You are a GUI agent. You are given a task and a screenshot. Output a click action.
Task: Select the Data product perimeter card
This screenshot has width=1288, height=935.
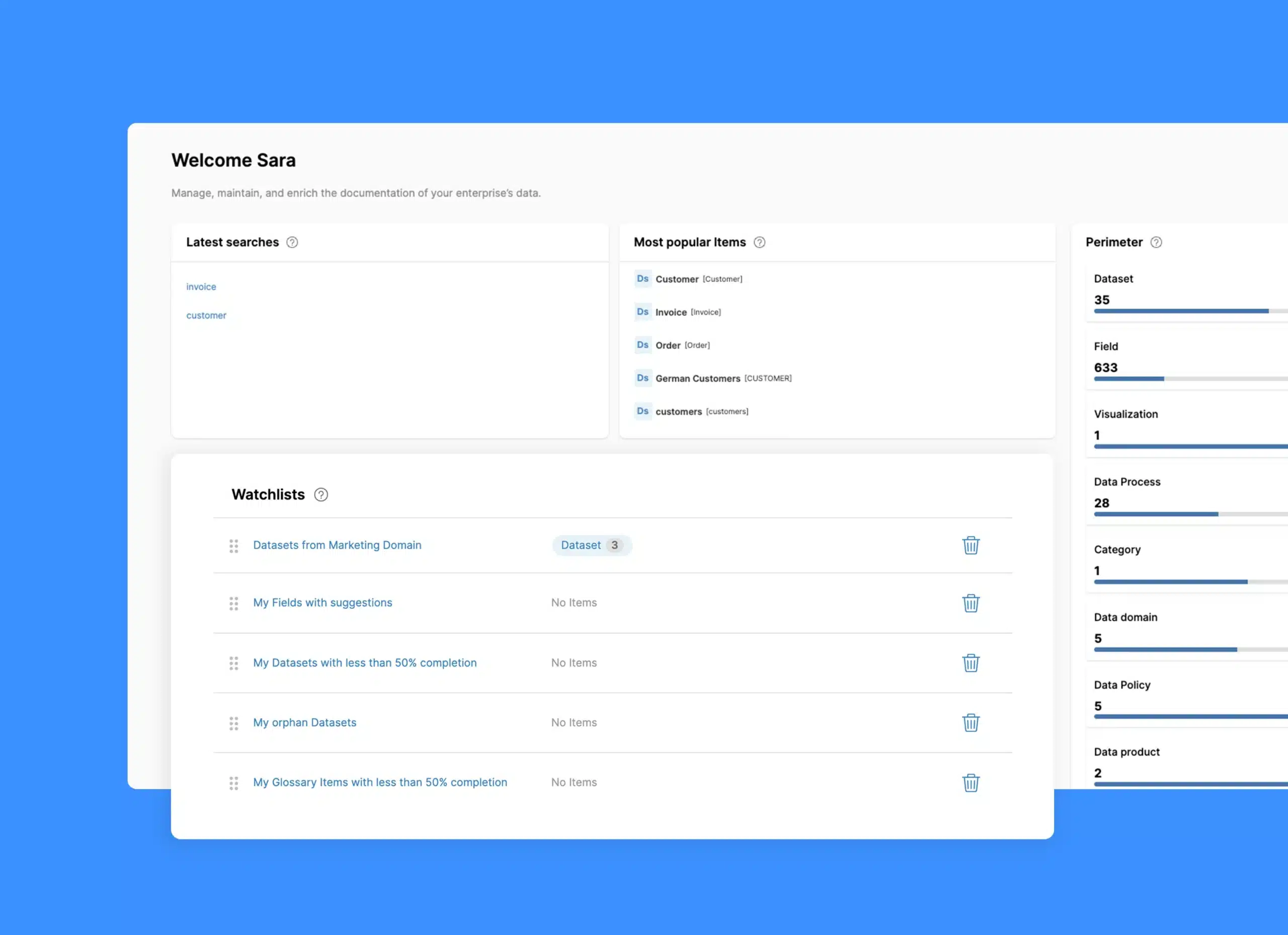(x=1187, y=762)
